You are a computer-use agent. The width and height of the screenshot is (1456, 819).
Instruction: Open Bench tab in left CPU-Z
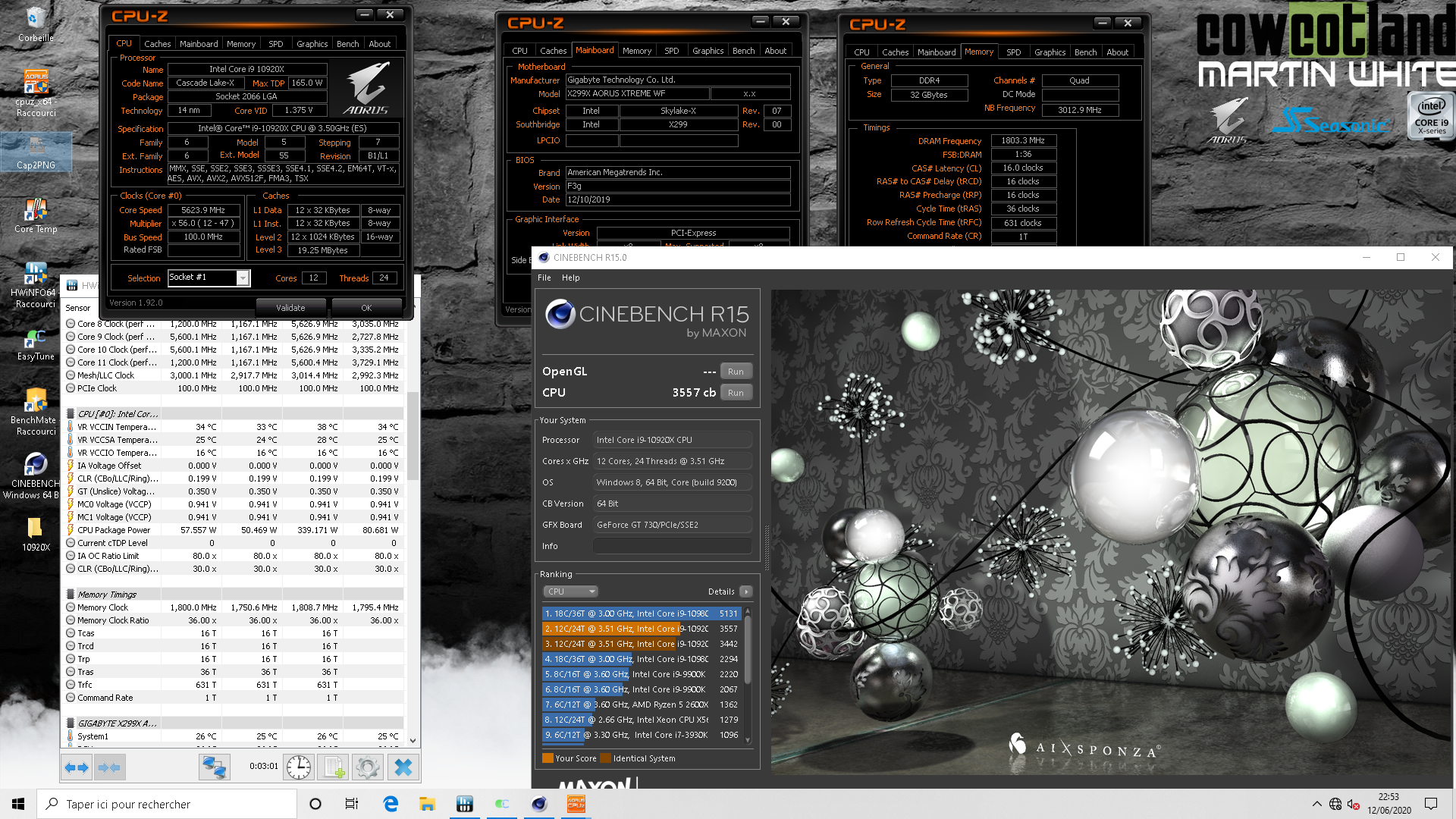coord(347,44)
